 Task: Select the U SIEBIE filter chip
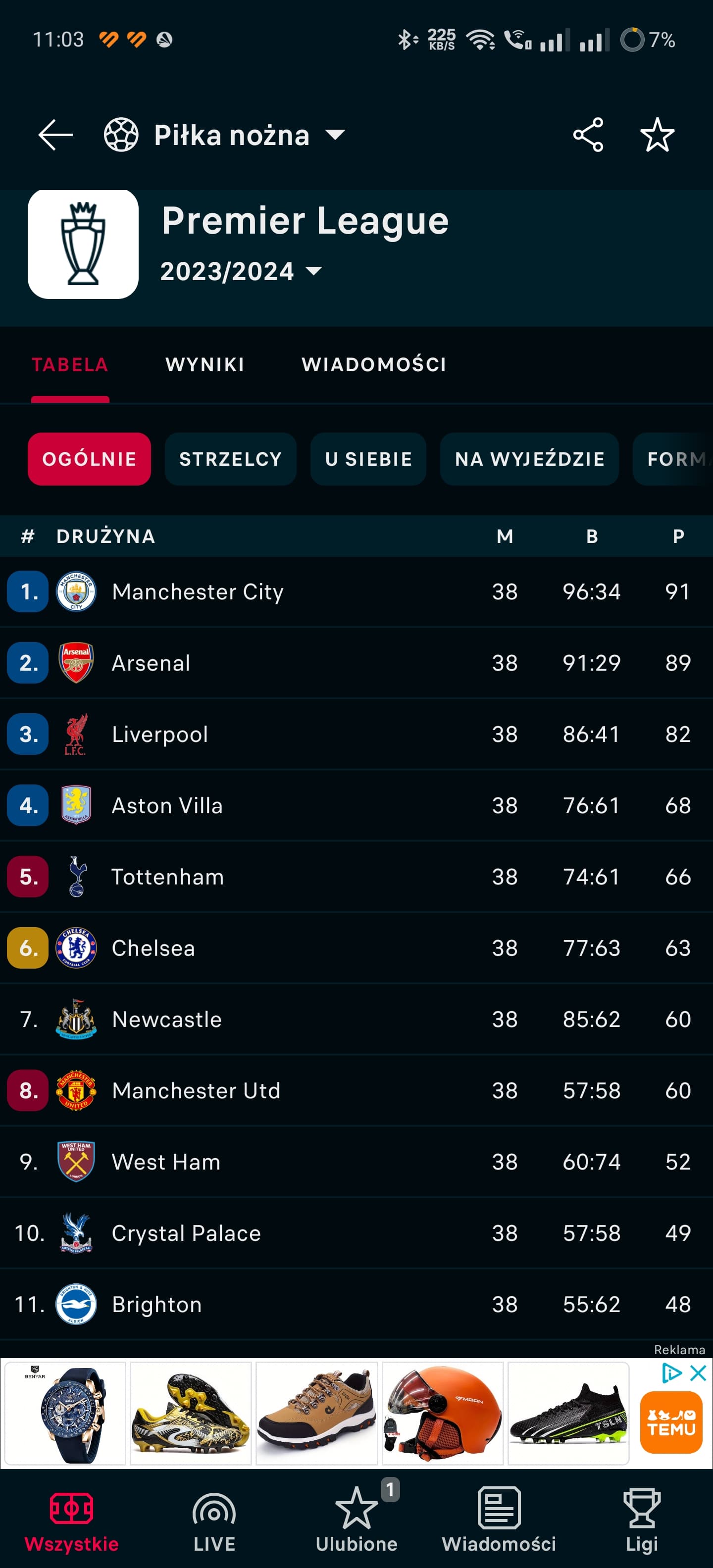point(368,459)
